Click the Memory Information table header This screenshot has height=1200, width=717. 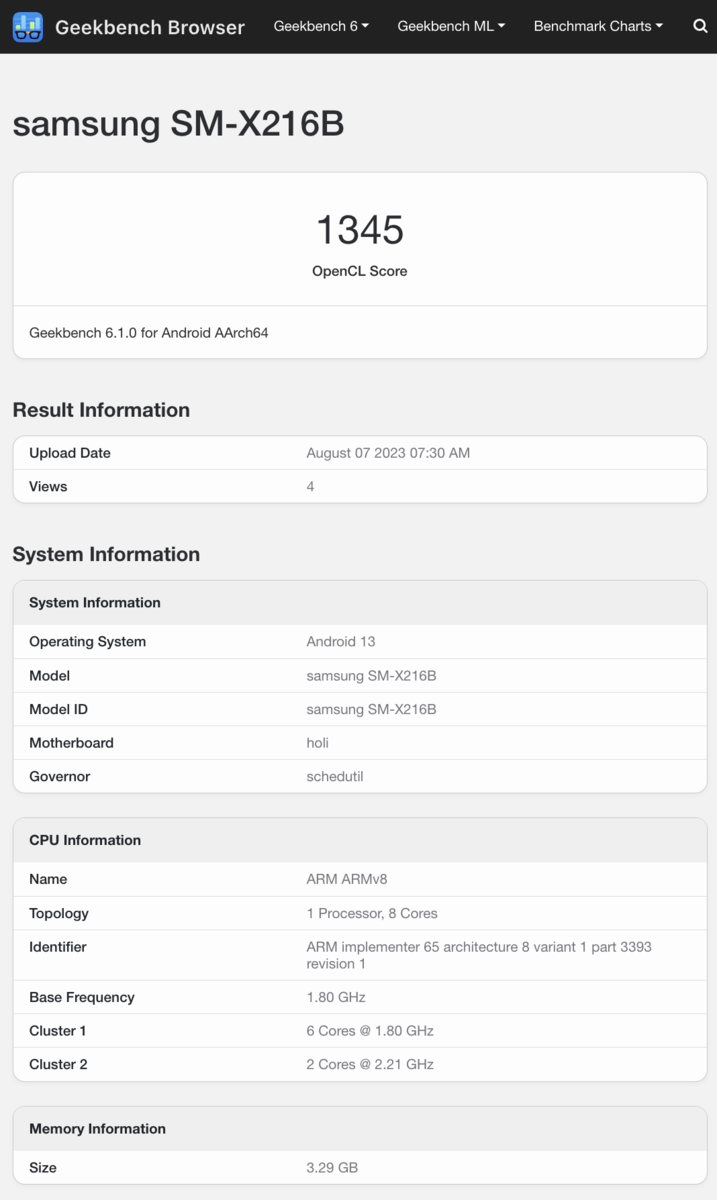pos(360,1128)
